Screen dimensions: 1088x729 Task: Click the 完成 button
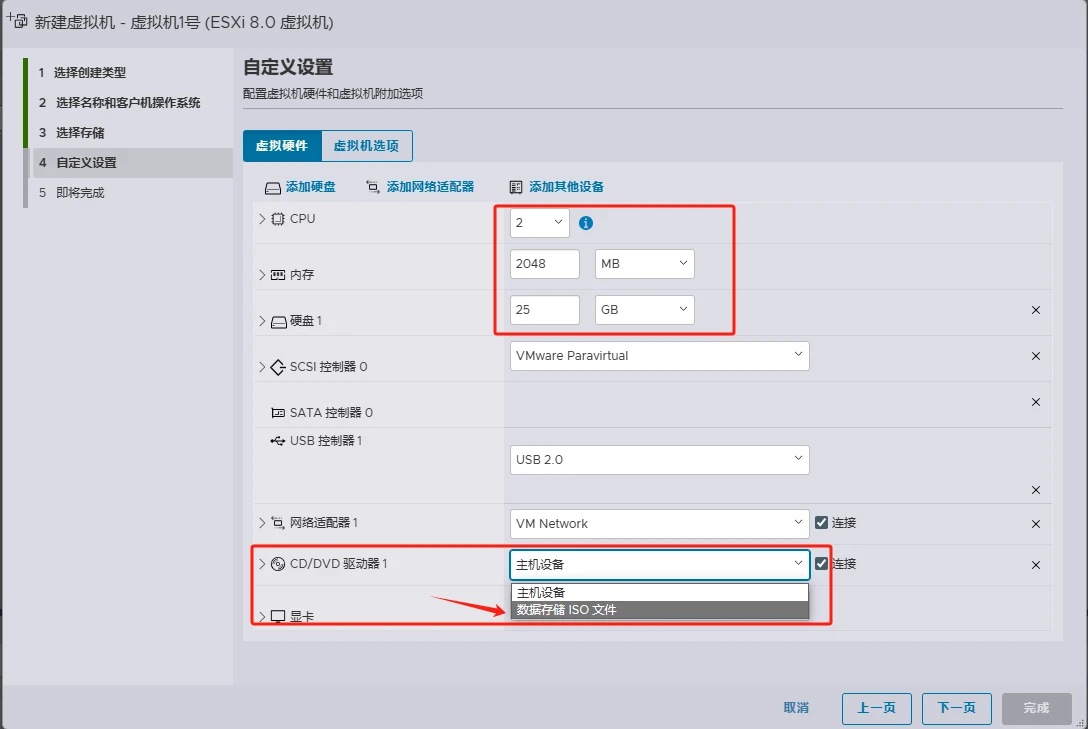pyautogui.click(x=1037, y=708)
